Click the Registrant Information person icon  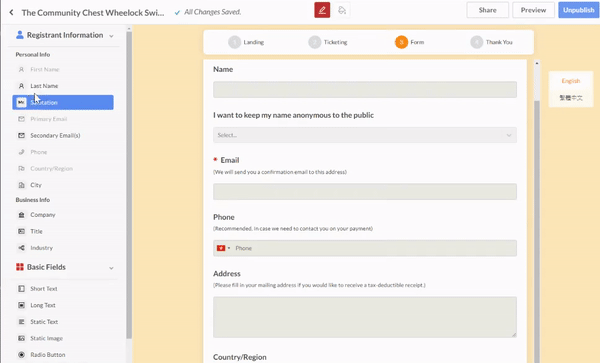click(x=20, y=35)
